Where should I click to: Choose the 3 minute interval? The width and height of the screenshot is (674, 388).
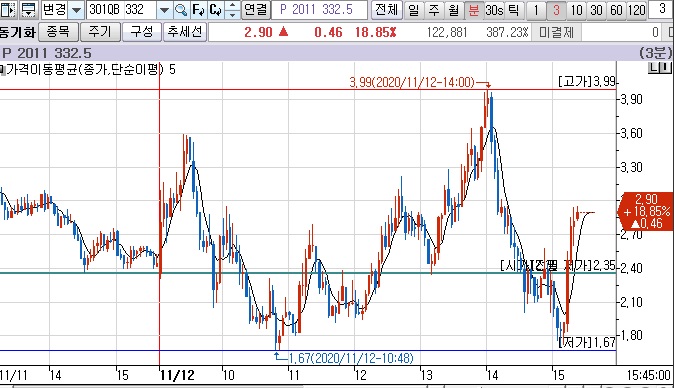556,10
